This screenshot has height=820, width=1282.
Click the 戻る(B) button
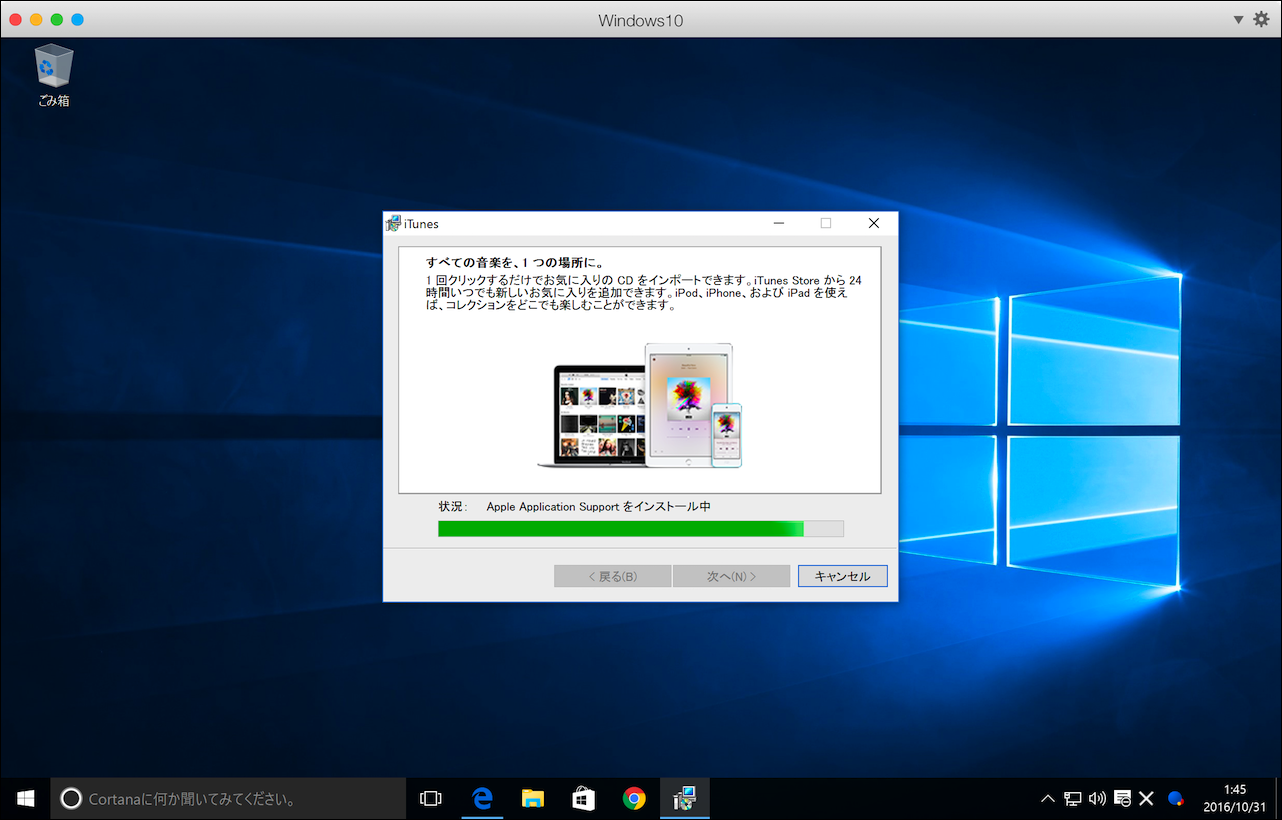[x=613, y=576]
